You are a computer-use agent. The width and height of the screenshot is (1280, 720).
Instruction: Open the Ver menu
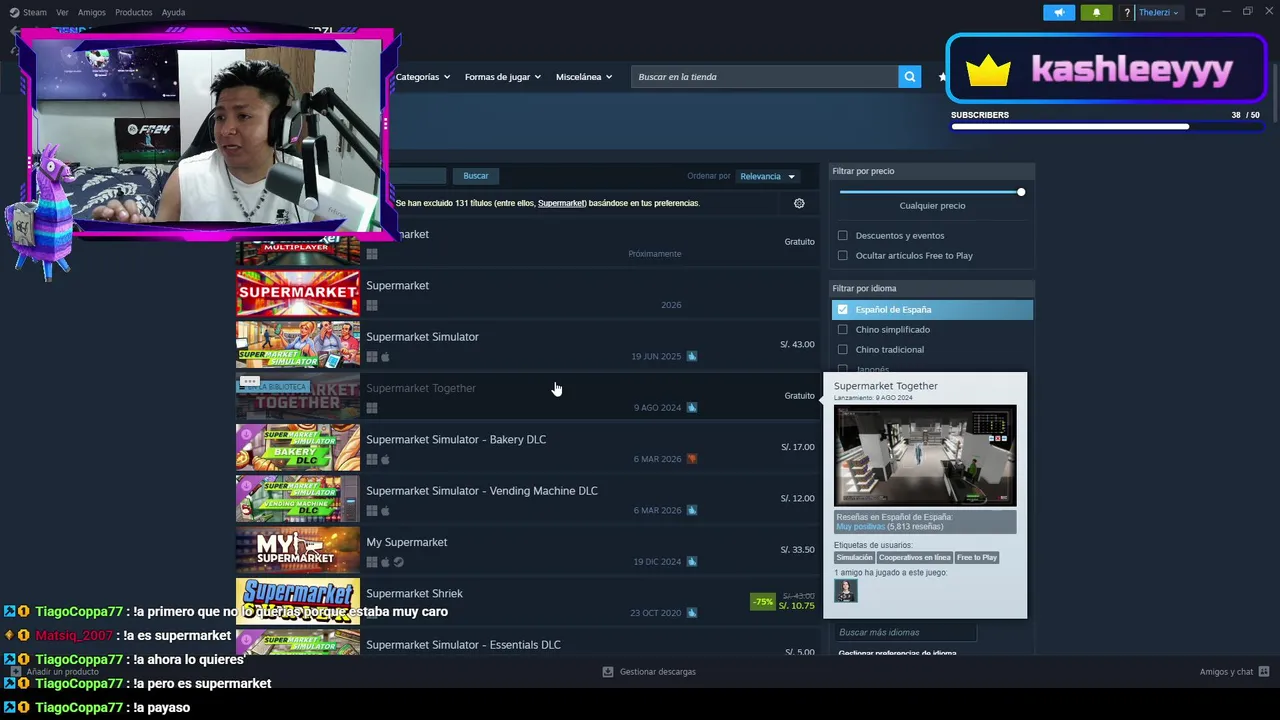pos(62,12)
